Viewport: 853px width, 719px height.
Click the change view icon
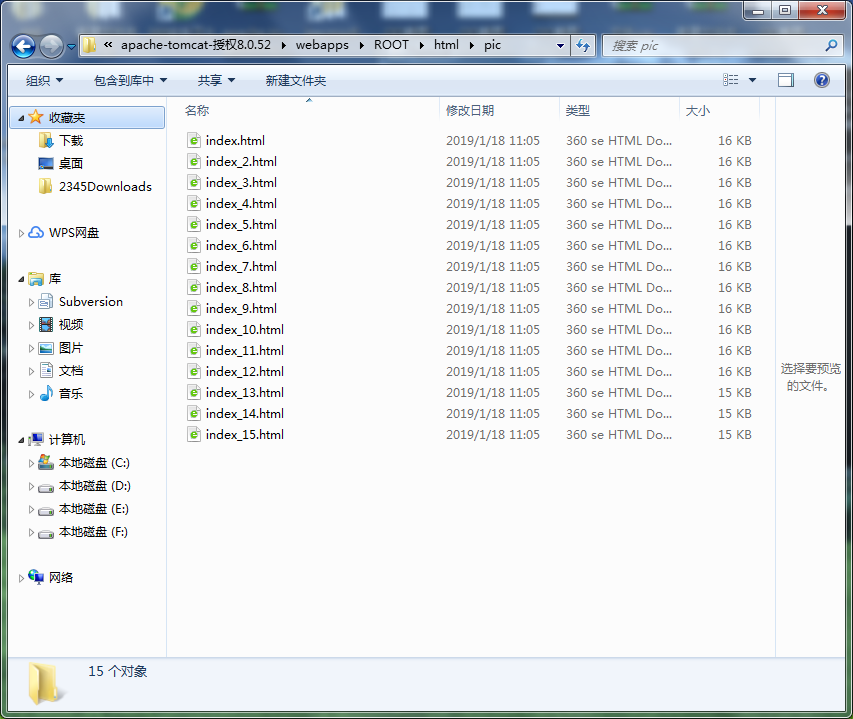pos(731,80)
